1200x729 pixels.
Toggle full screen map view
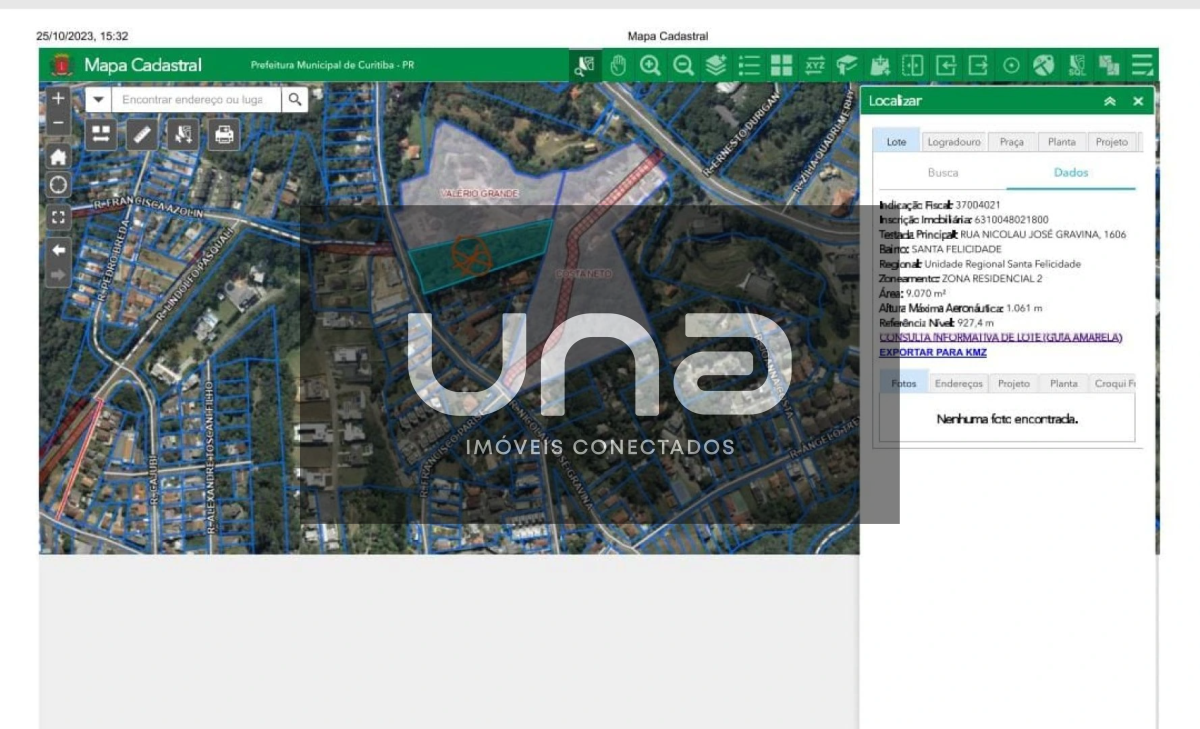(x=58, y=216)
